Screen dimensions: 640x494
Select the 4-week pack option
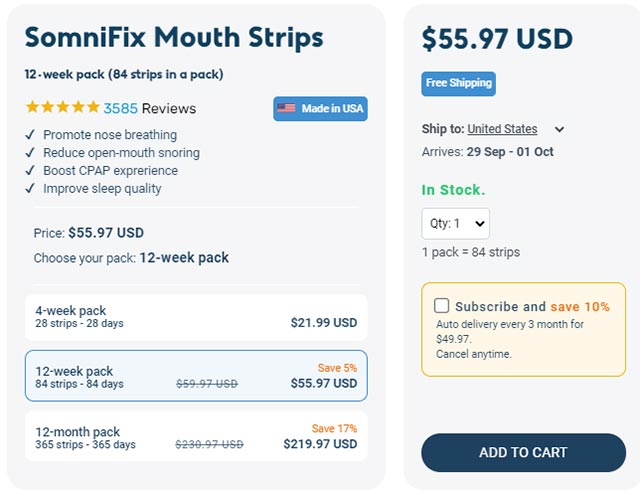coord(196,317)
